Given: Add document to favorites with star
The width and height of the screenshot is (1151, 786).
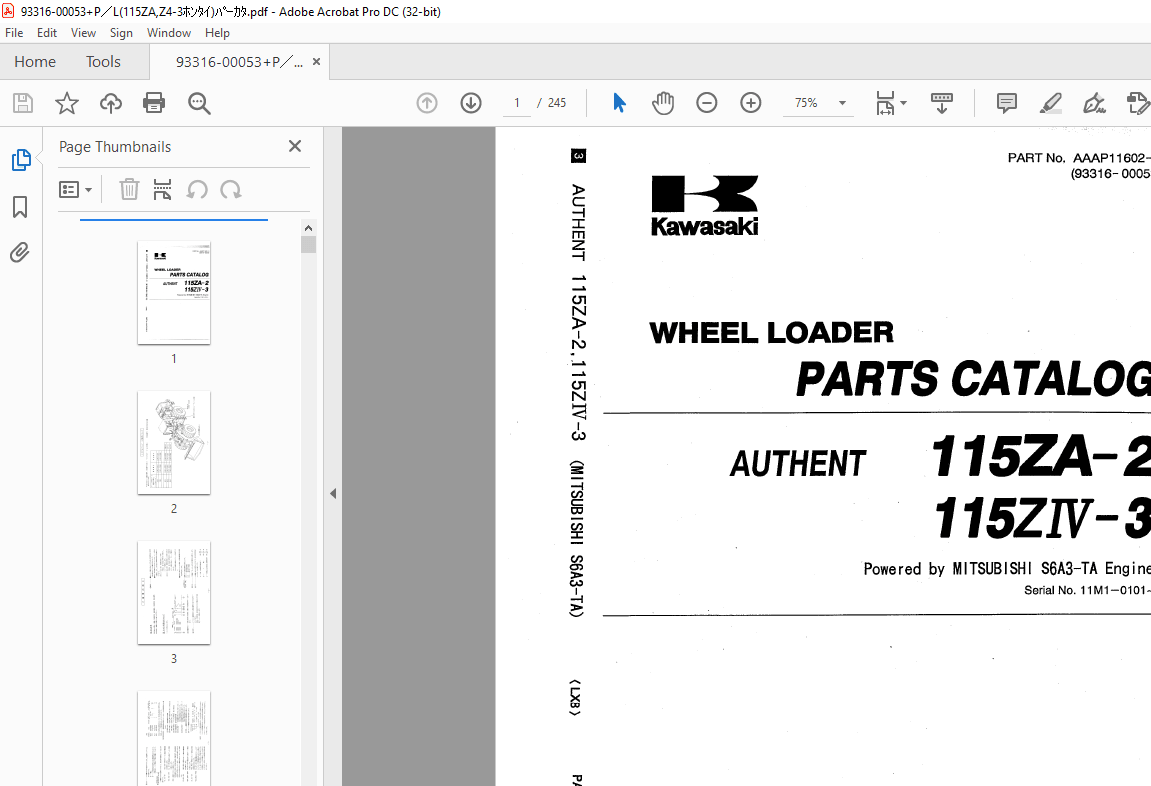Looking at the screenshot, I should point(66,102).
